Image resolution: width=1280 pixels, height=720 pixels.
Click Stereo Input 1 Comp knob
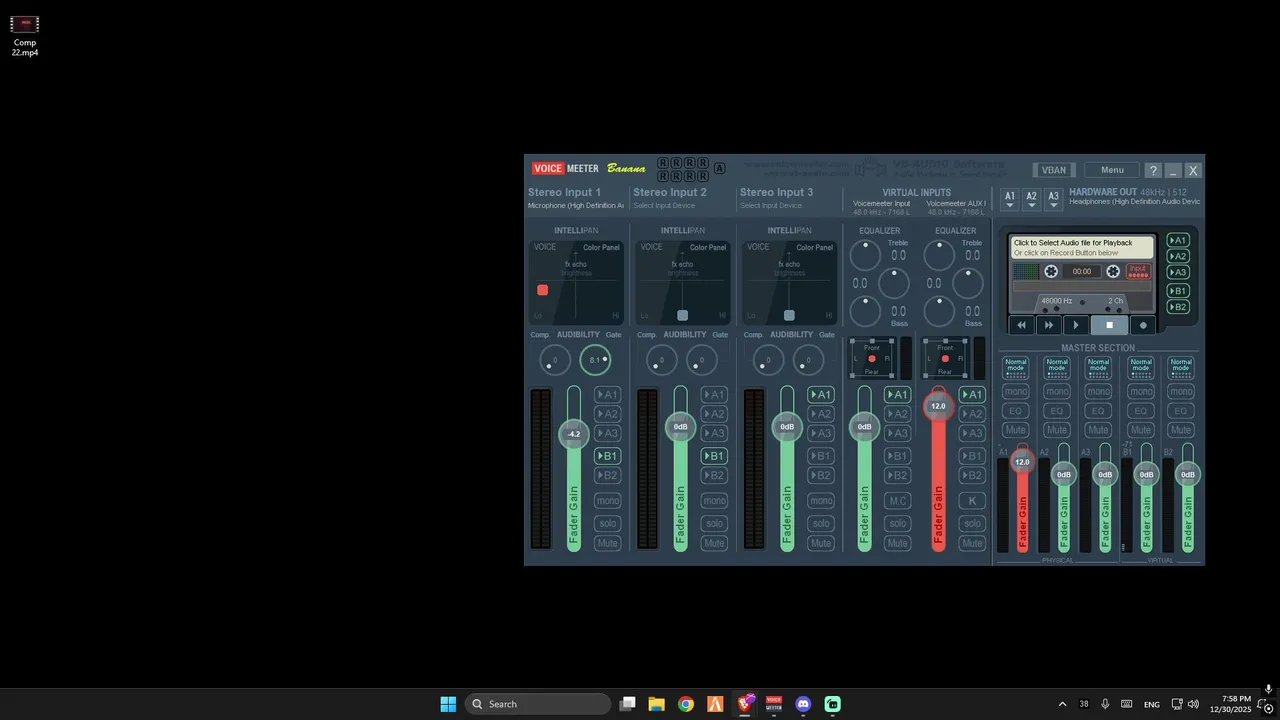[554, 360]
